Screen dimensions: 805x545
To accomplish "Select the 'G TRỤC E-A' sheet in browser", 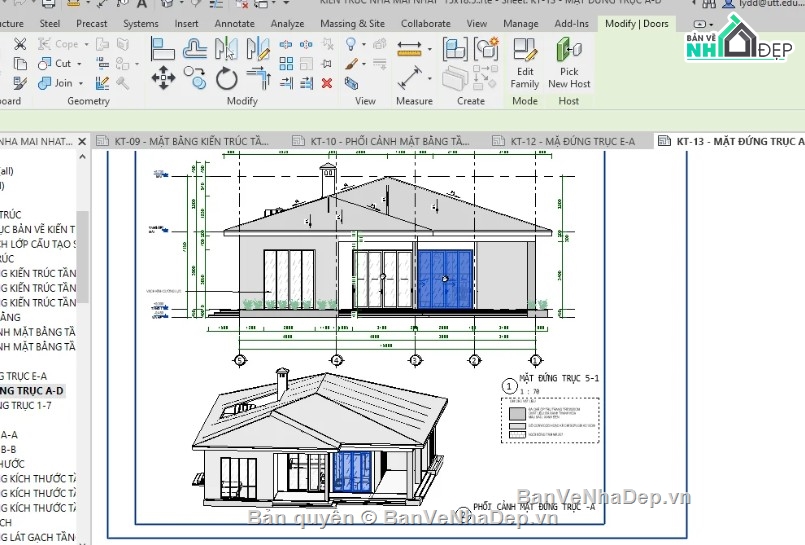I will pos(23,376).
